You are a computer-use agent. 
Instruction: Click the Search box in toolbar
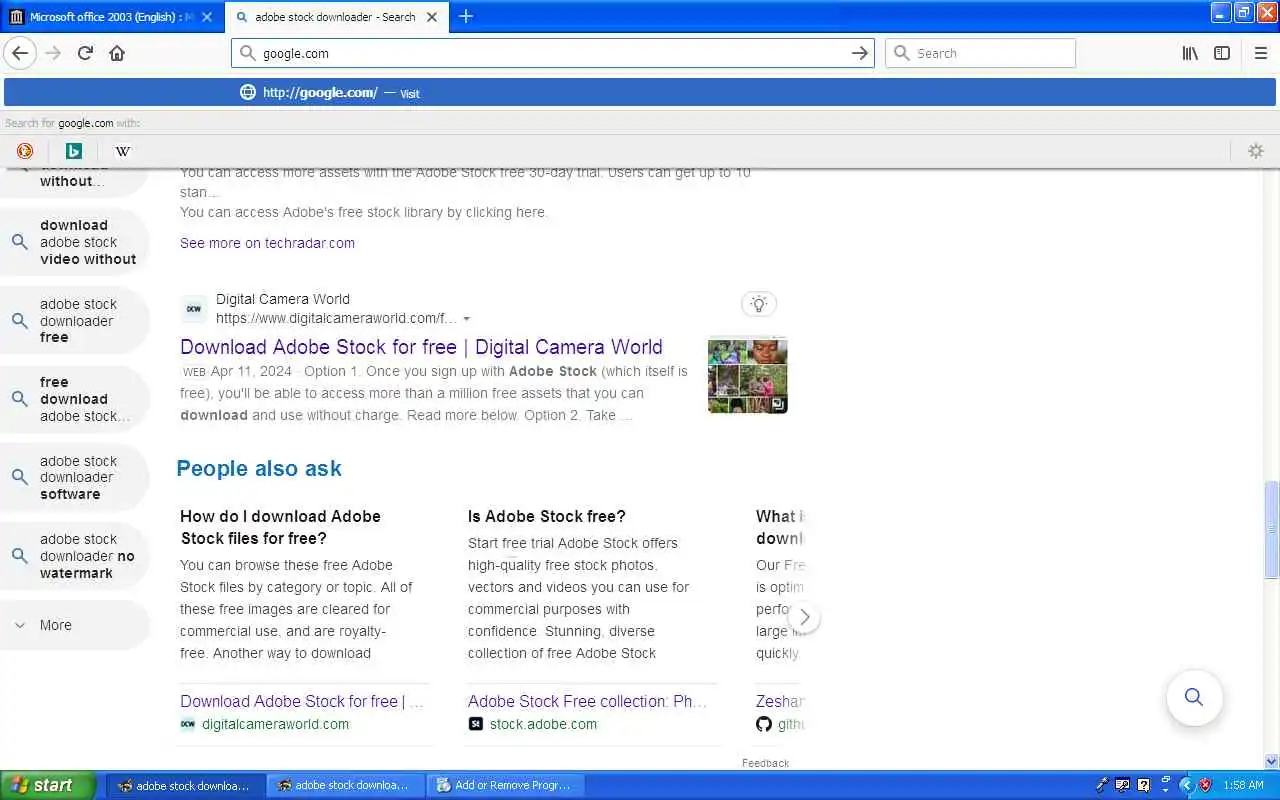[980, 53]
